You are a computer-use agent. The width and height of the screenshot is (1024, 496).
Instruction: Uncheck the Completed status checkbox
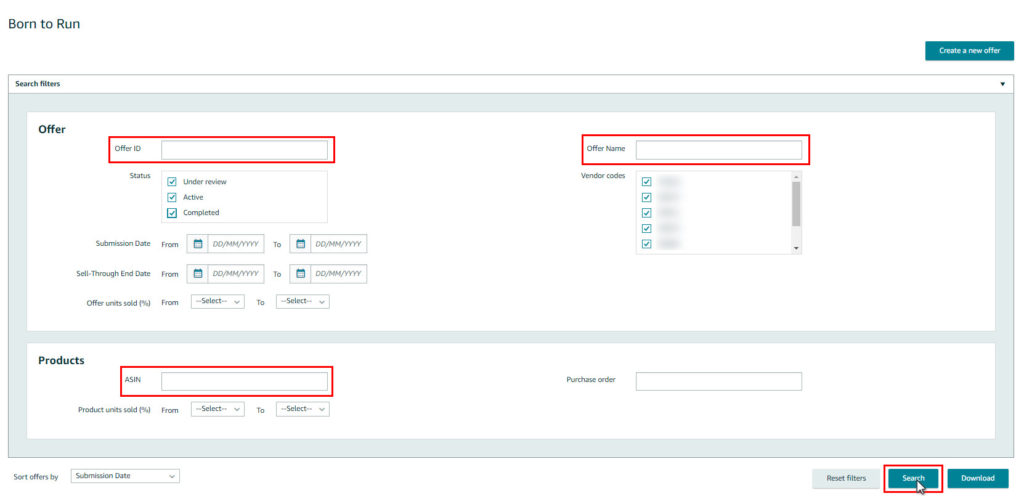pos(172,213)
